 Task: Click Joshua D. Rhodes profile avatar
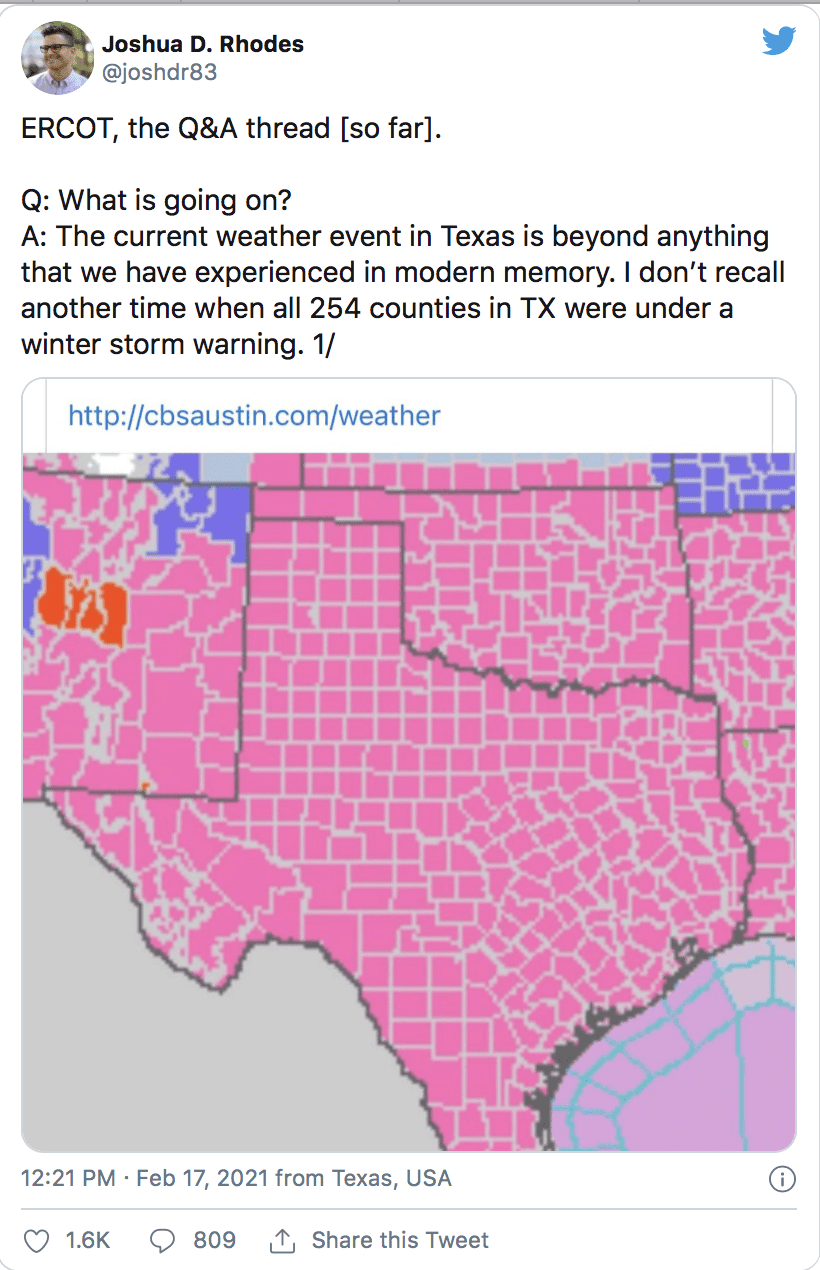(x=57, y=57)
